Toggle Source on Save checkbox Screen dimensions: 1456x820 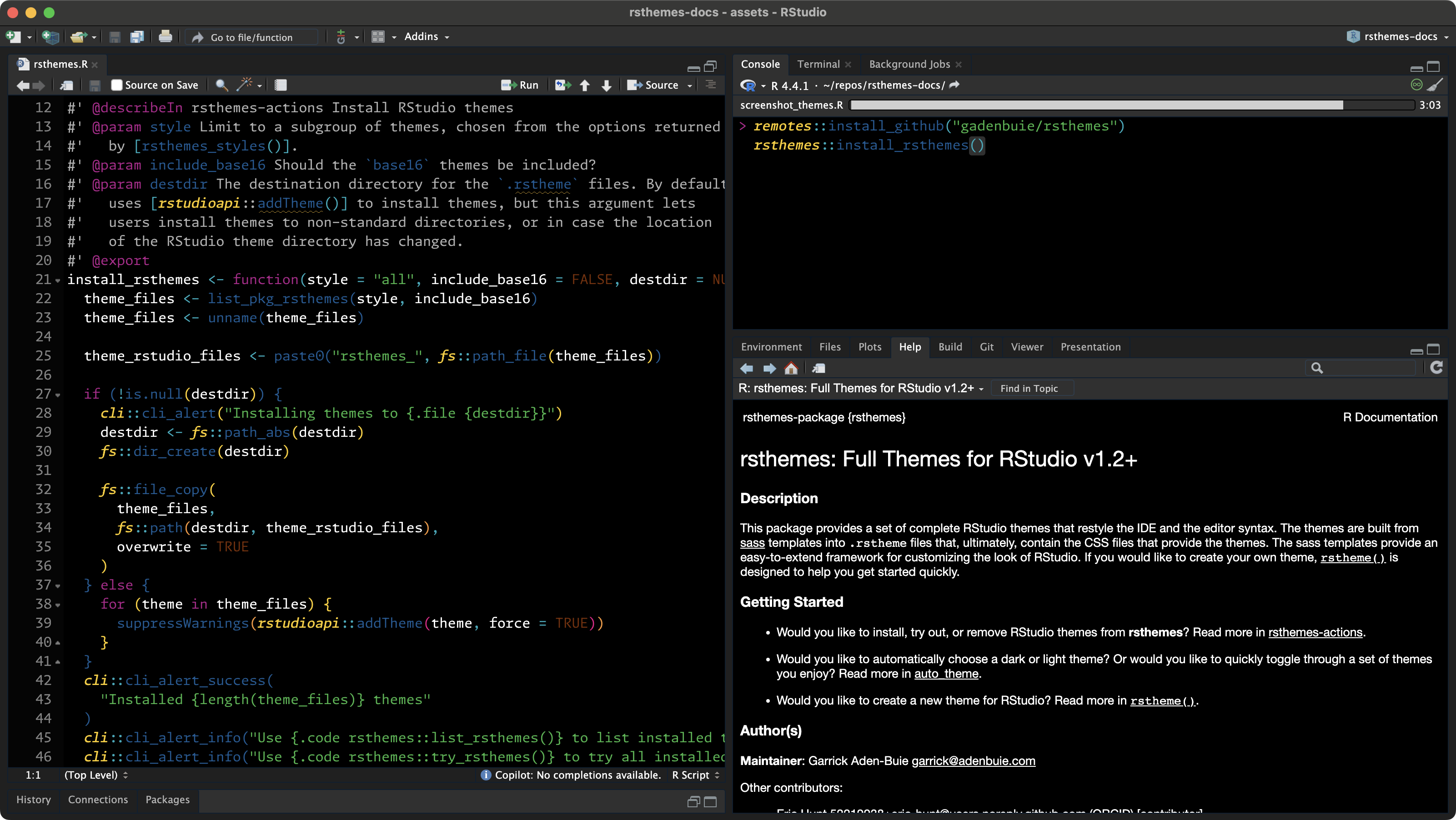(x=117, y=85)
